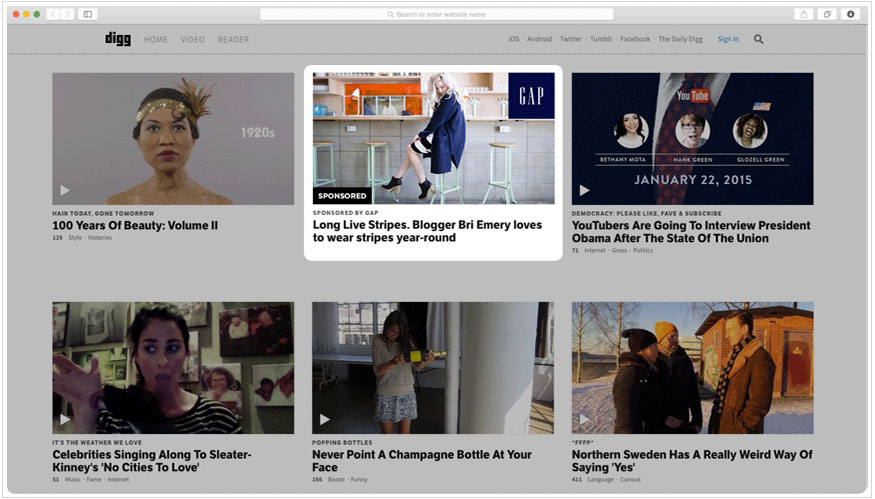
Task: Open headline 100 Years Of Beauty: Volume II
Action: (135, 225)
